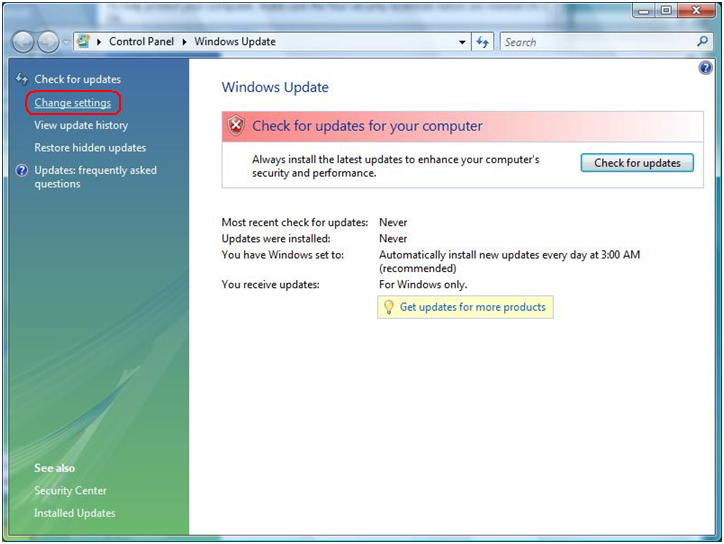The image size is (724, 544).
Task: Maximize the Windows Update window
Action: click(x=666, y=10)
